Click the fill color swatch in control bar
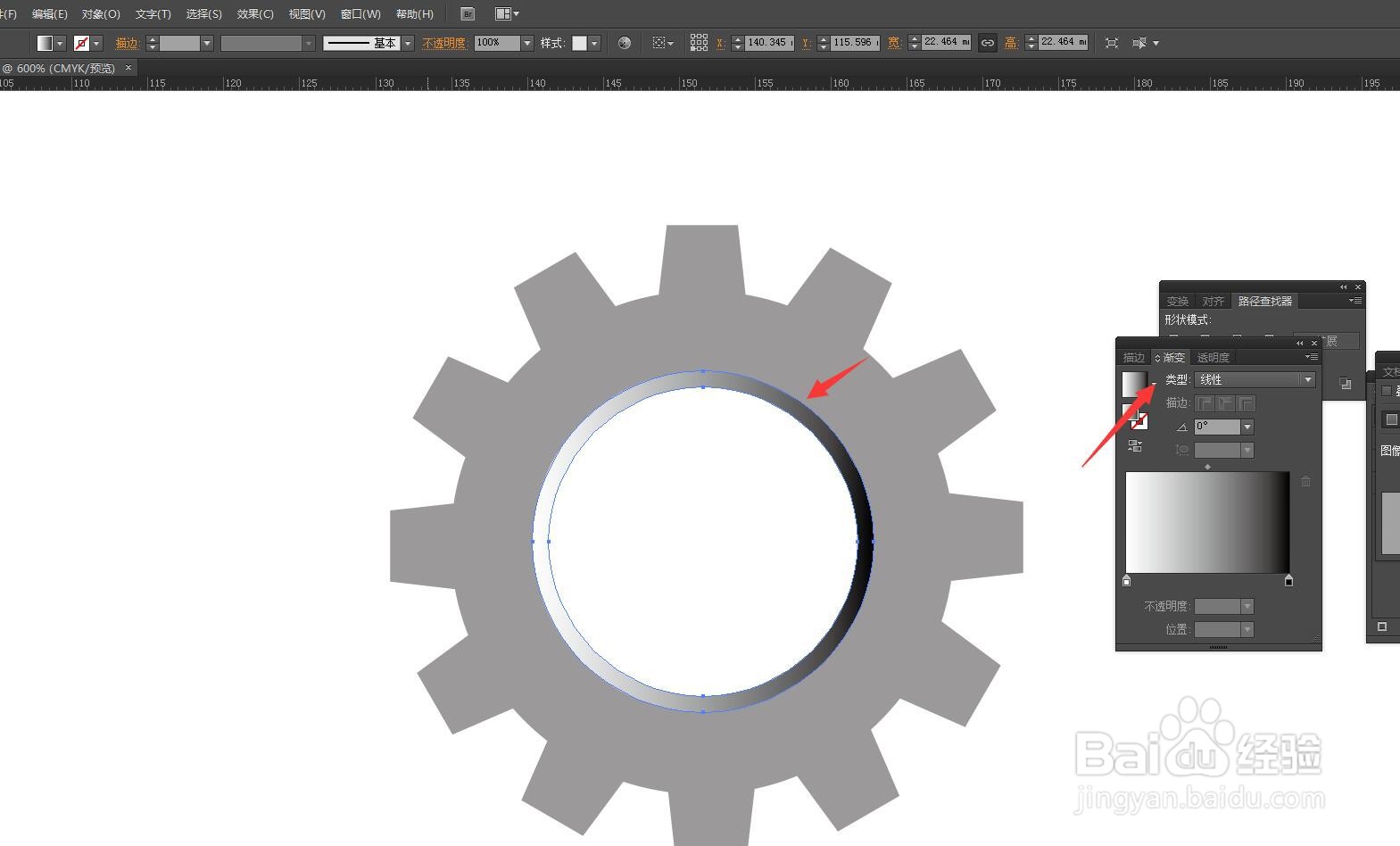 tap(46, 43)
